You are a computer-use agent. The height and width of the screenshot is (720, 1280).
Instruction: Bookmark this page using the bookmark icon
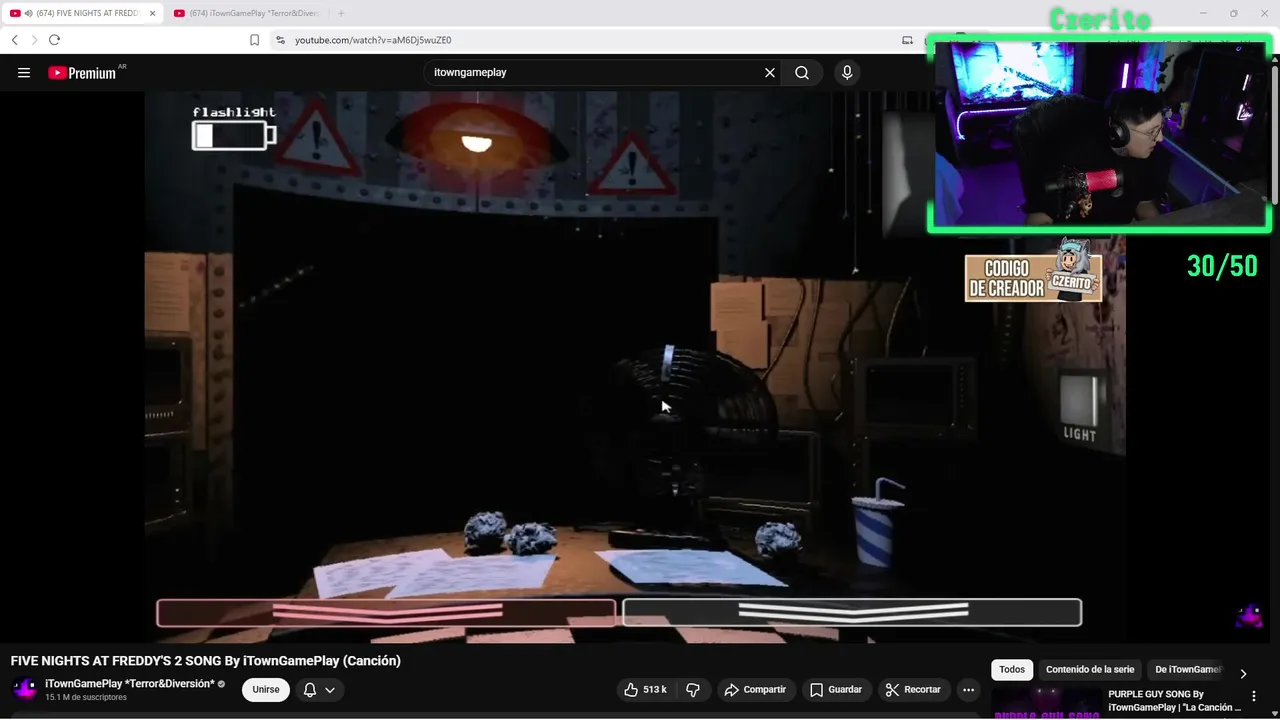[254, 40]
